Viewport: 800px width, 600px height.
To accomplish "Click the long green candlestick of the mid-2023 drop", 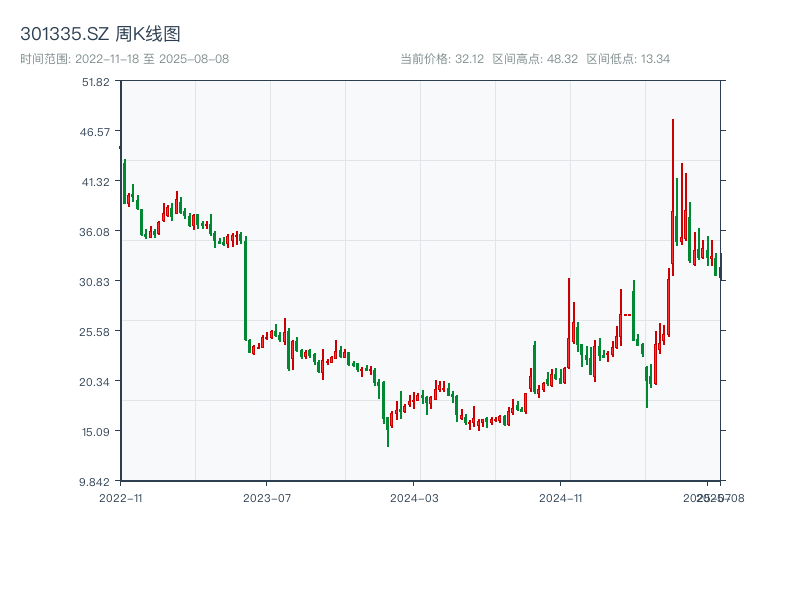I will pyautogui.click(x=245, y=288).
